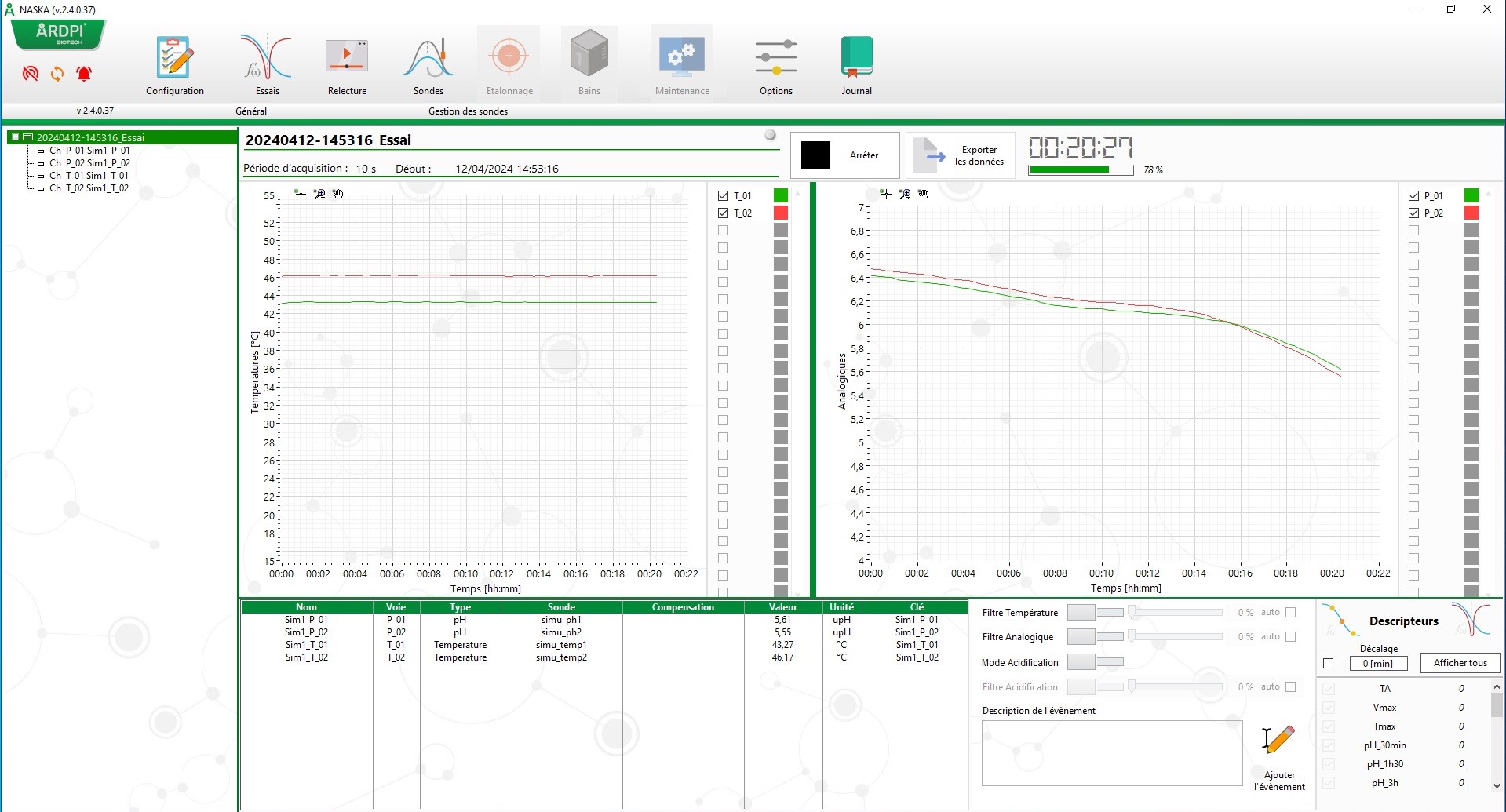1506x812 pixels.
Task: Open the Options sliders icon
Action: pos(775,58)
